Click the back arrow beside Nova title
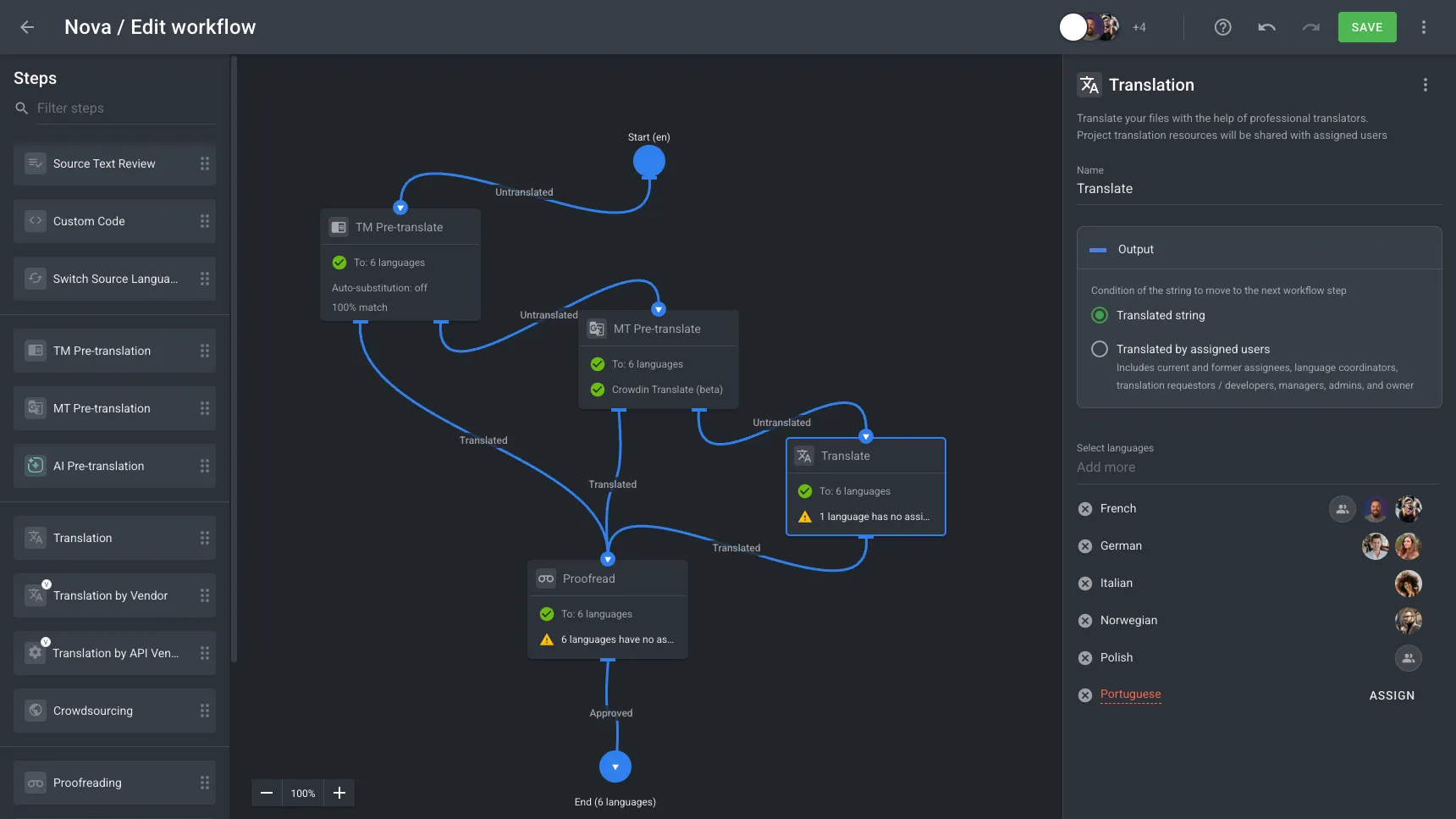 pos(28,27)
